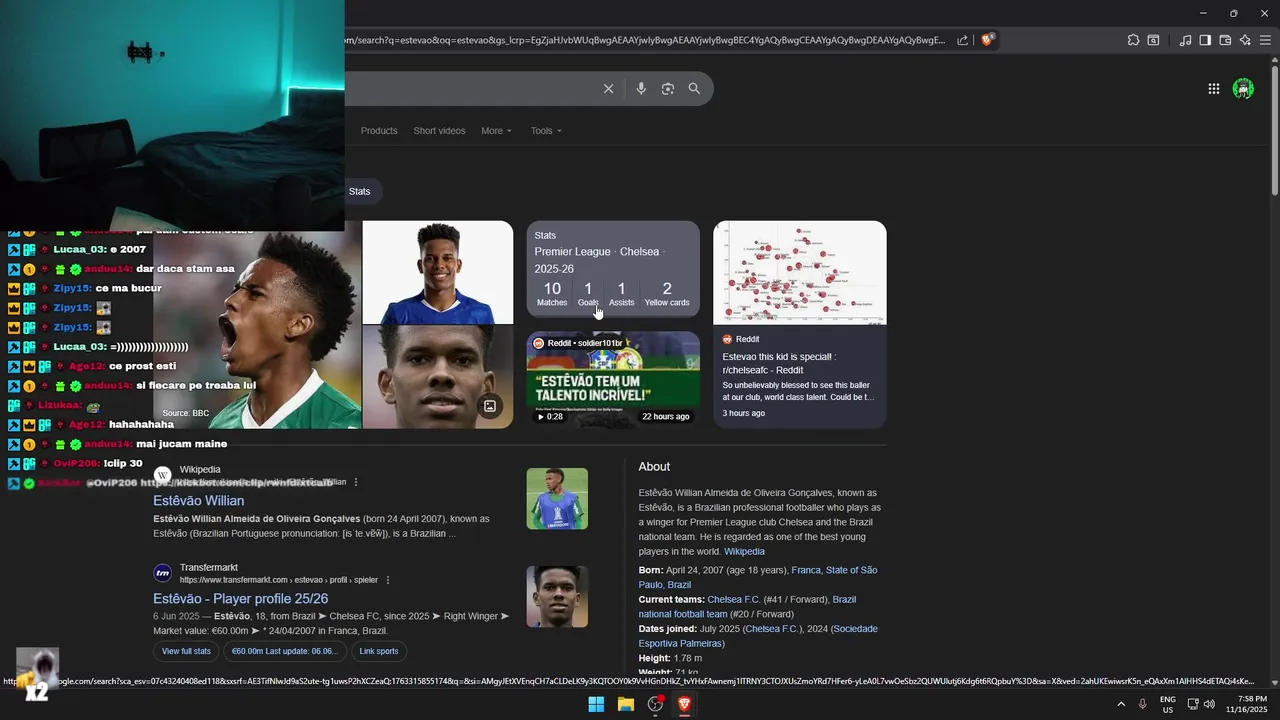Play the Reddit soldier101br video
The height and width of the screenshot is (720, 1280).
[x=613, y=379]
